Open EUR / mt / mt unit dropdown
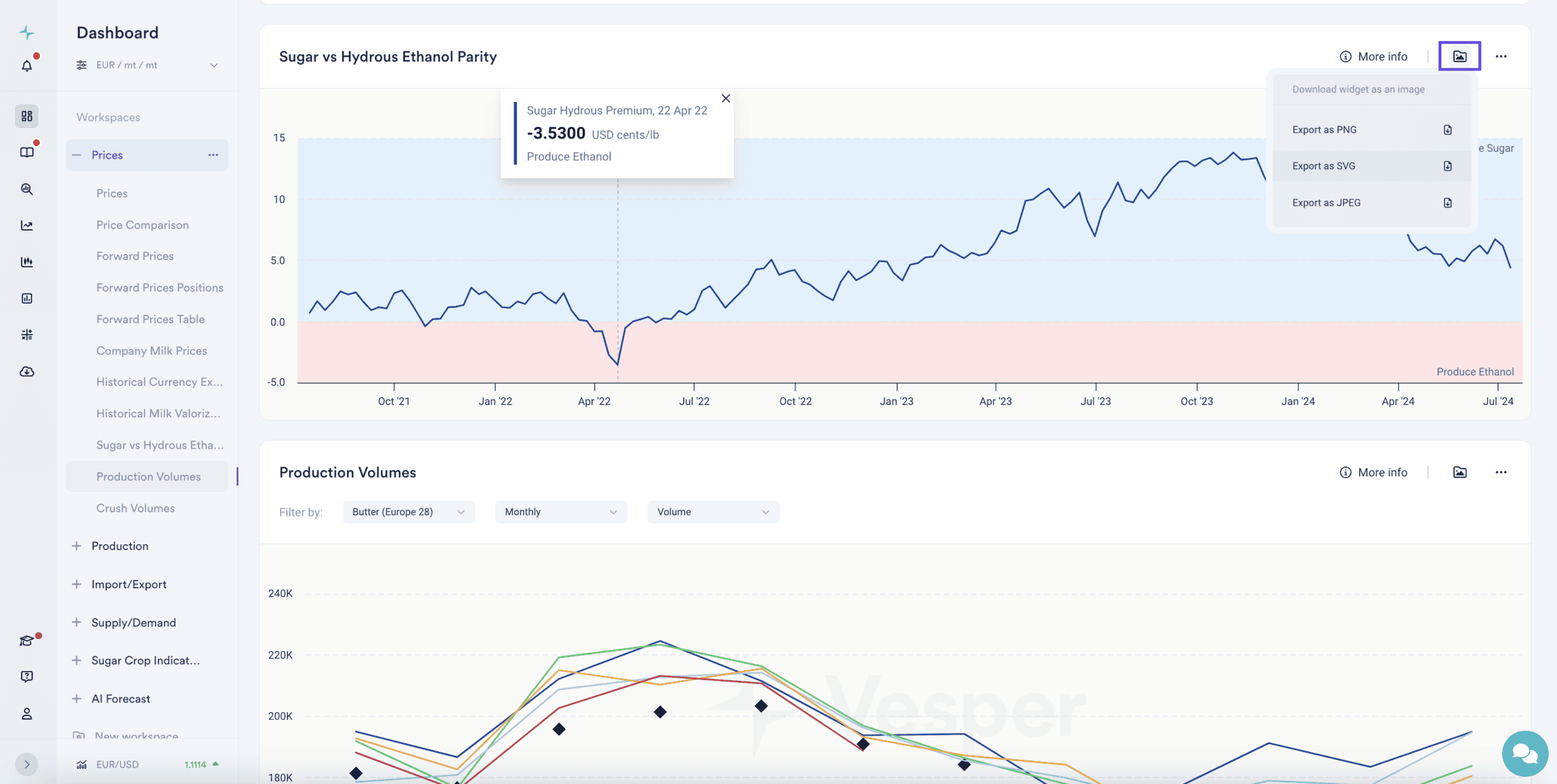Screen dimensions: 1557x784 (147, 65)
